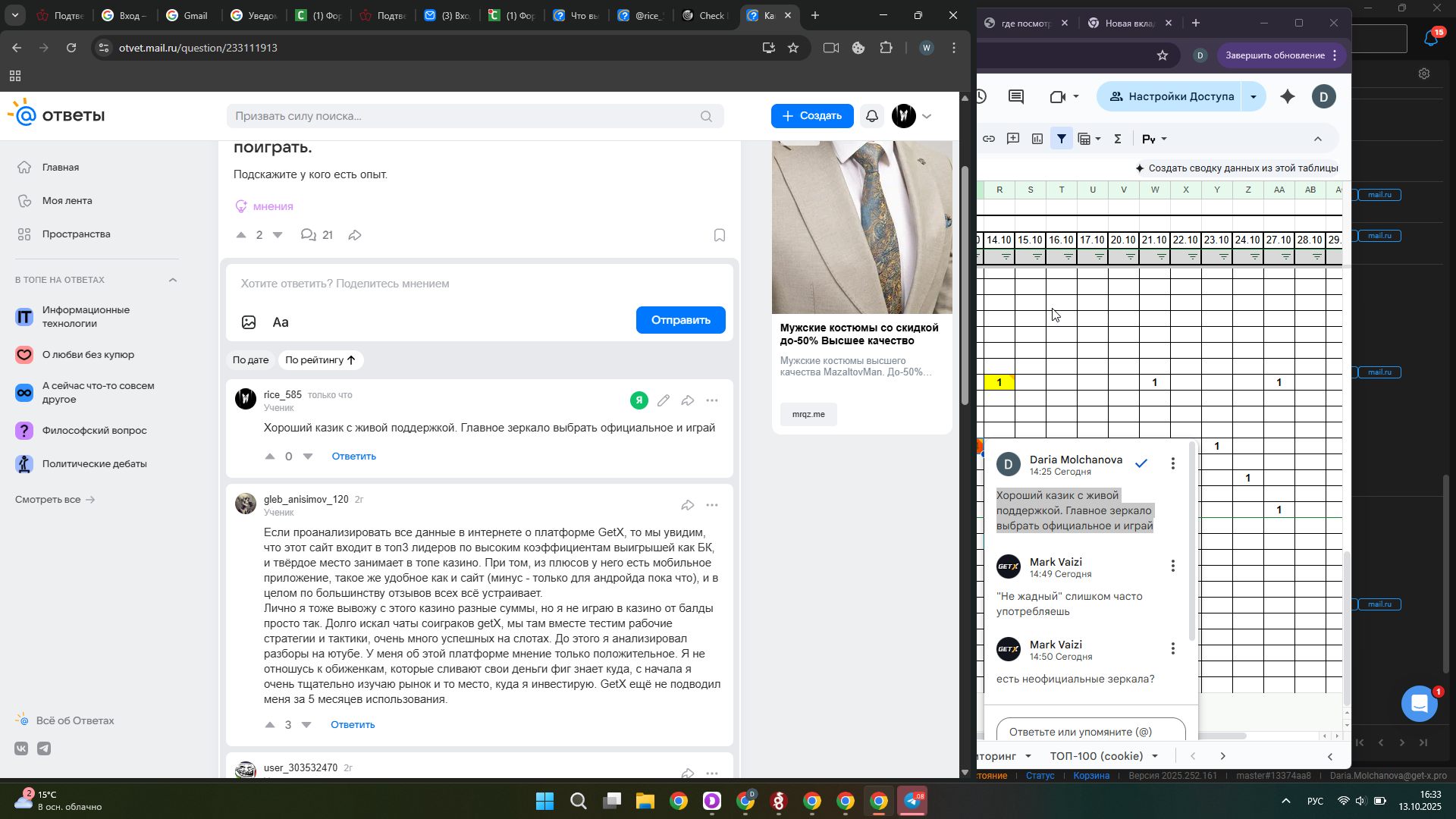The height and width of the screenshot is (819, 1456).
Task: Click the insert image icon in answer box
Action: 249,322
